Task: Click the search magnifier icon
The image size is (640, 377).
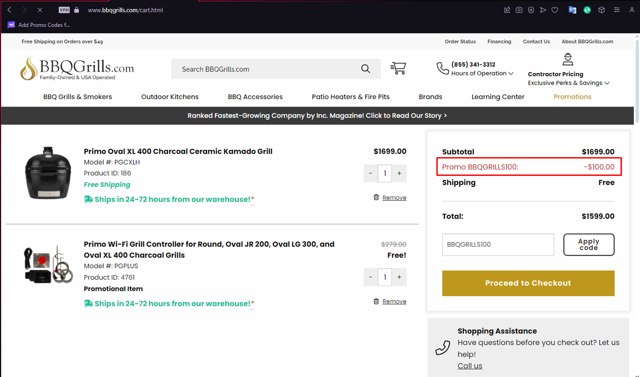Action: point(365,69)
